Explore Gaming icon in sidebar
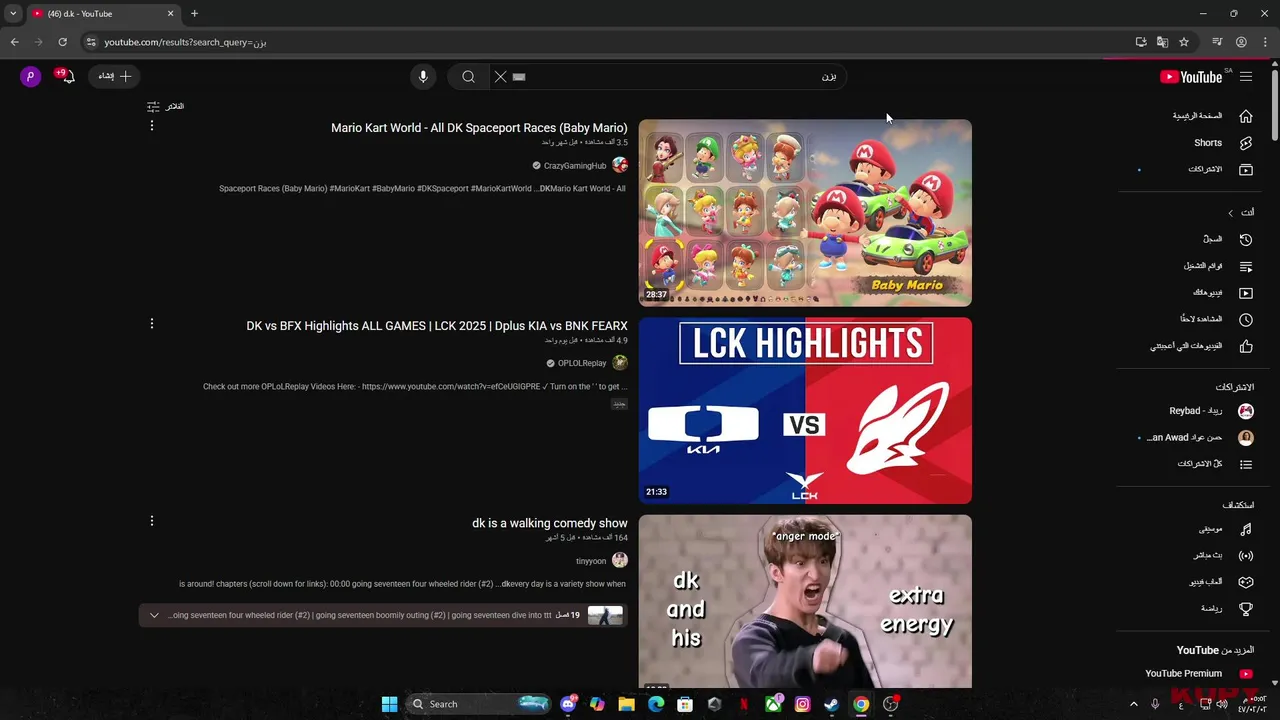This screenshot has height=720, width=1280. [x=1246, y=582]
